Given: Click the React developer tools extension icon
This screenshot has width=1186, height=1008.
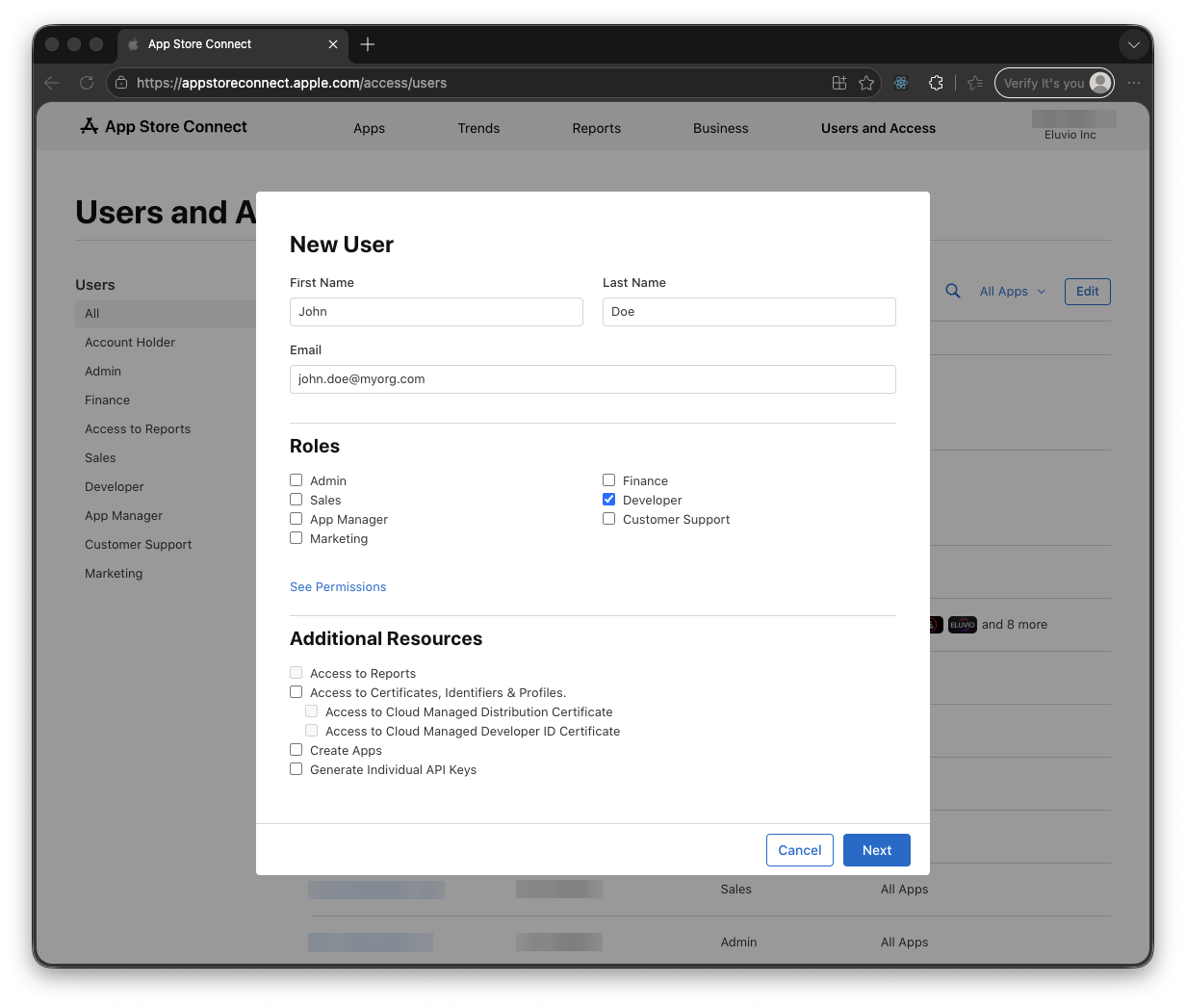Looking at the screenshot, I should click(901, 83).
